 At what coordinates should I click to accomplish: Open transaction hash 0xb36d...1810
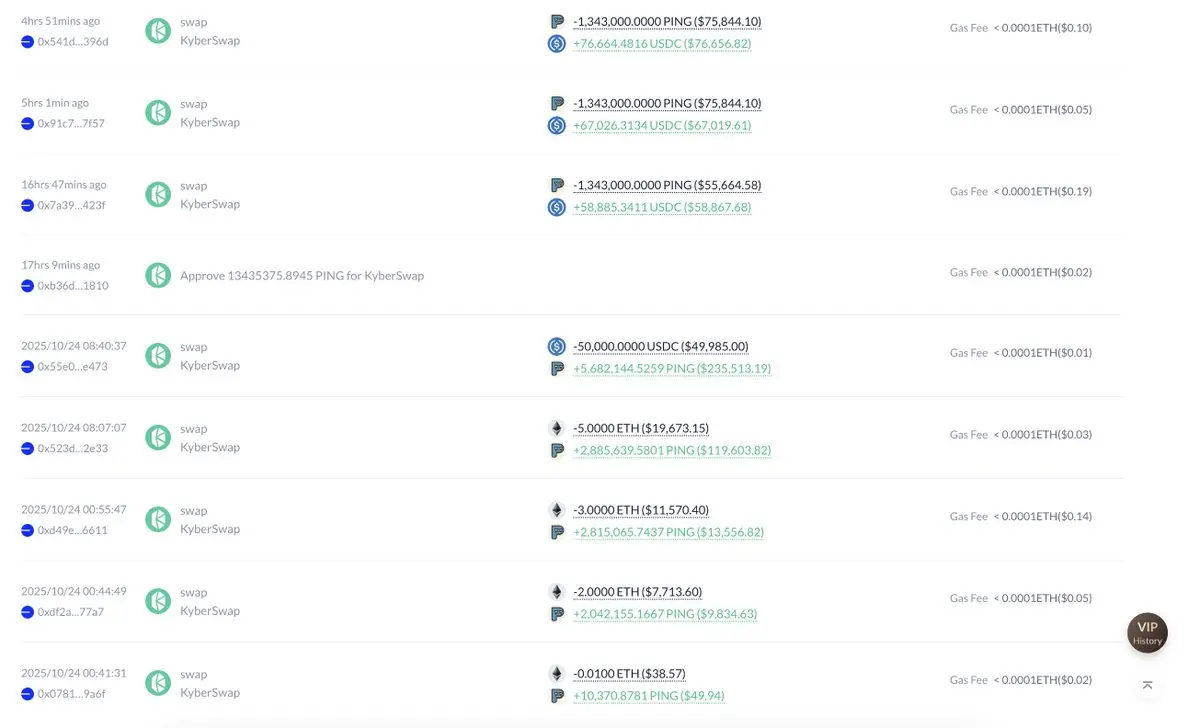[x=72, y=286]
